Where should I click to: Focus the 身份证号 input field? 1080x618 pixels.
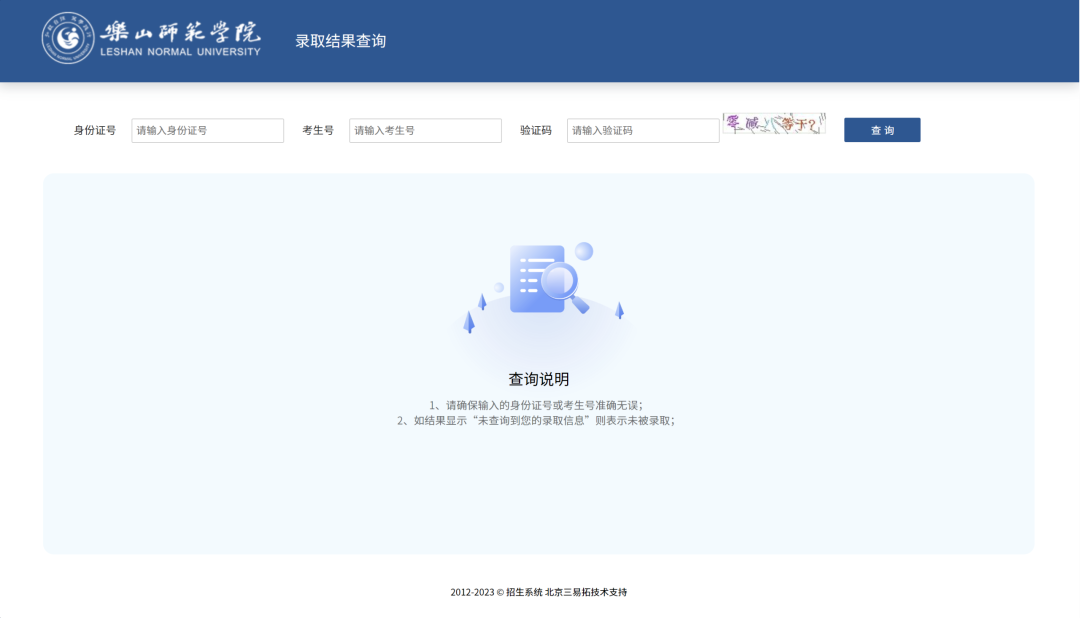207,130
